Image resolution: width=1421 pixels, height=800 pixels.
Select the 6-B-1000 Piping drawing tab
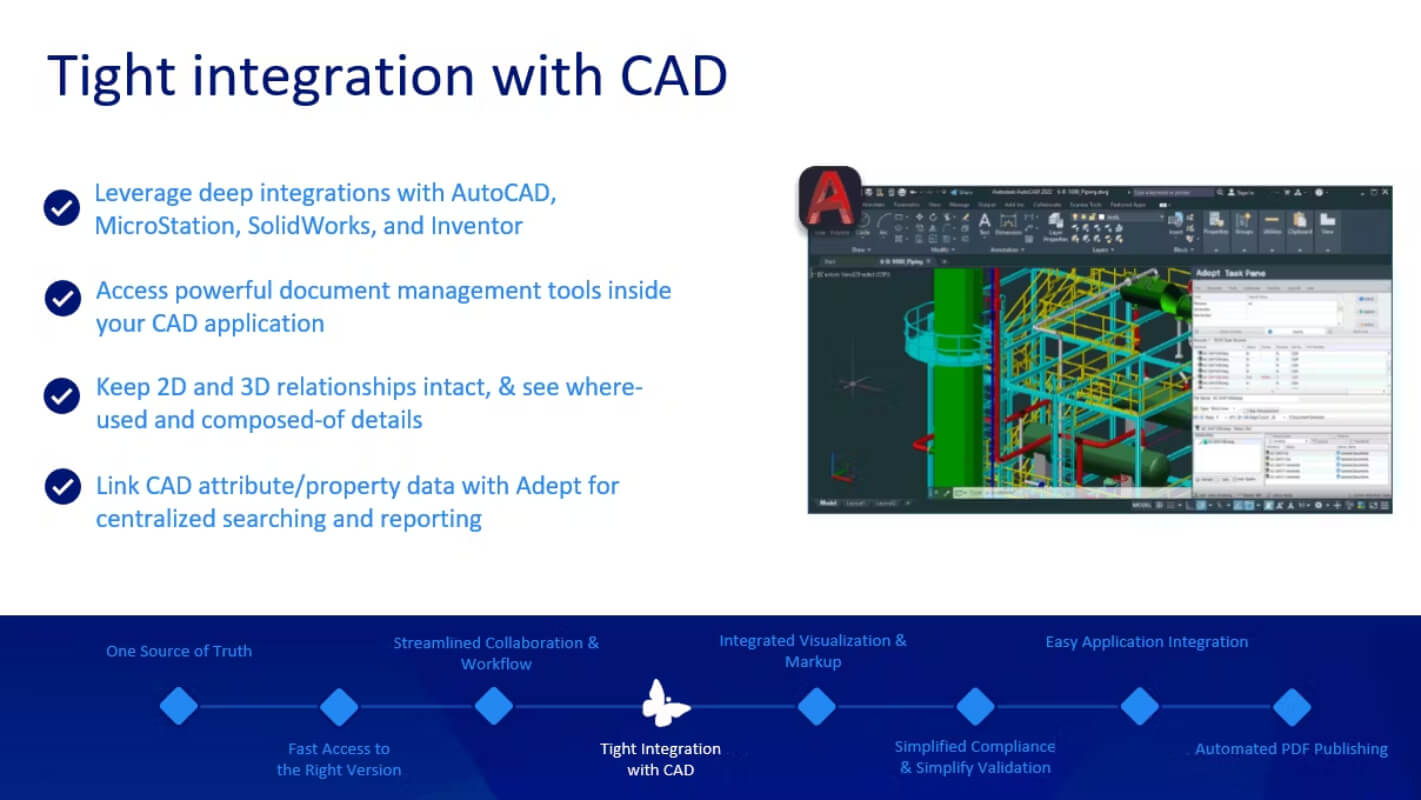[900, 261]
